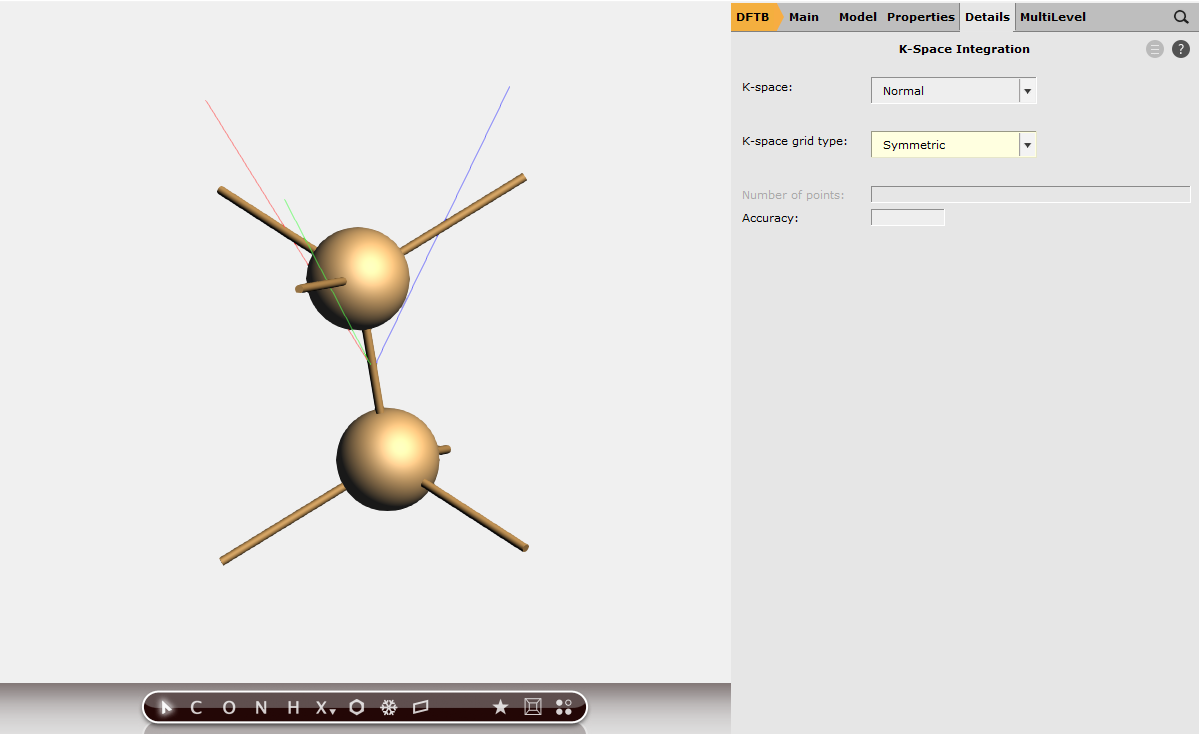This screenshot has height=734, width=1199.
Task: Open the X element dropdown arrow
Action: coord(330,711)
